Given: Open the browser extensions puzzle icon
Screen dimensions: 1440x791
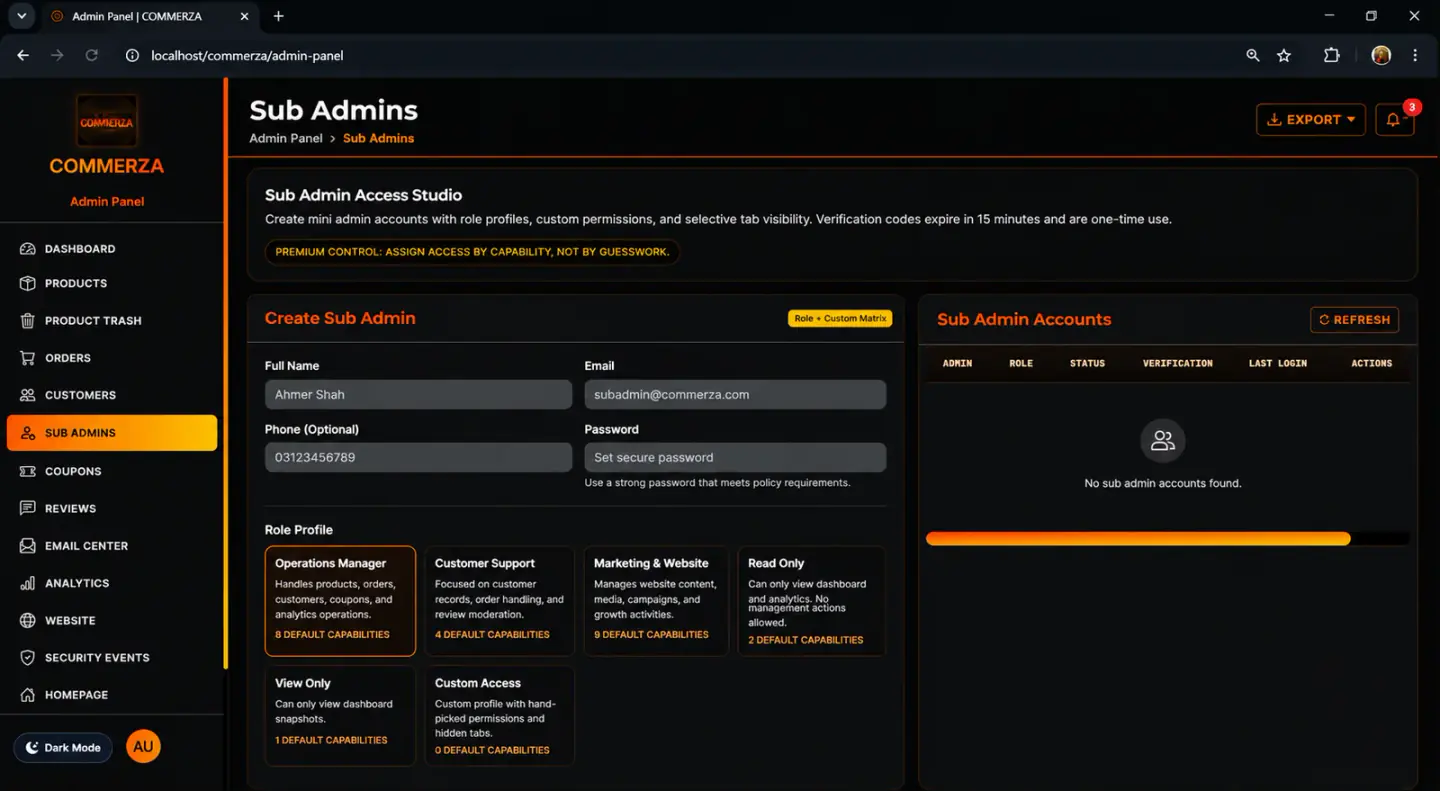Looking at the screenshot, I should click(1332, 56).
